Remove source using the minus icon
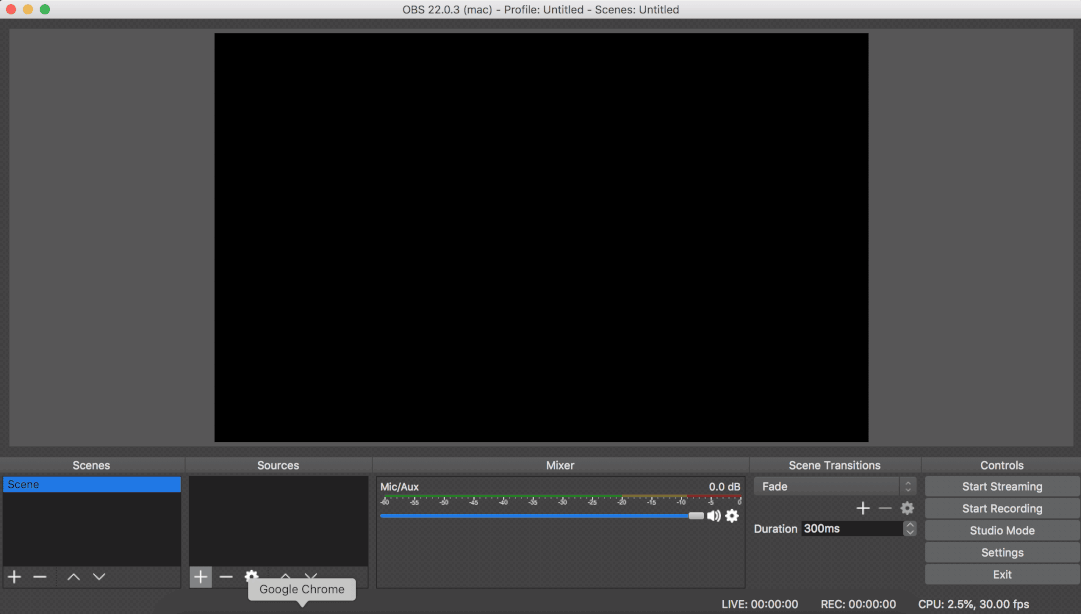The height and width of the screenshot is (614, 1081). coord(226,577)
